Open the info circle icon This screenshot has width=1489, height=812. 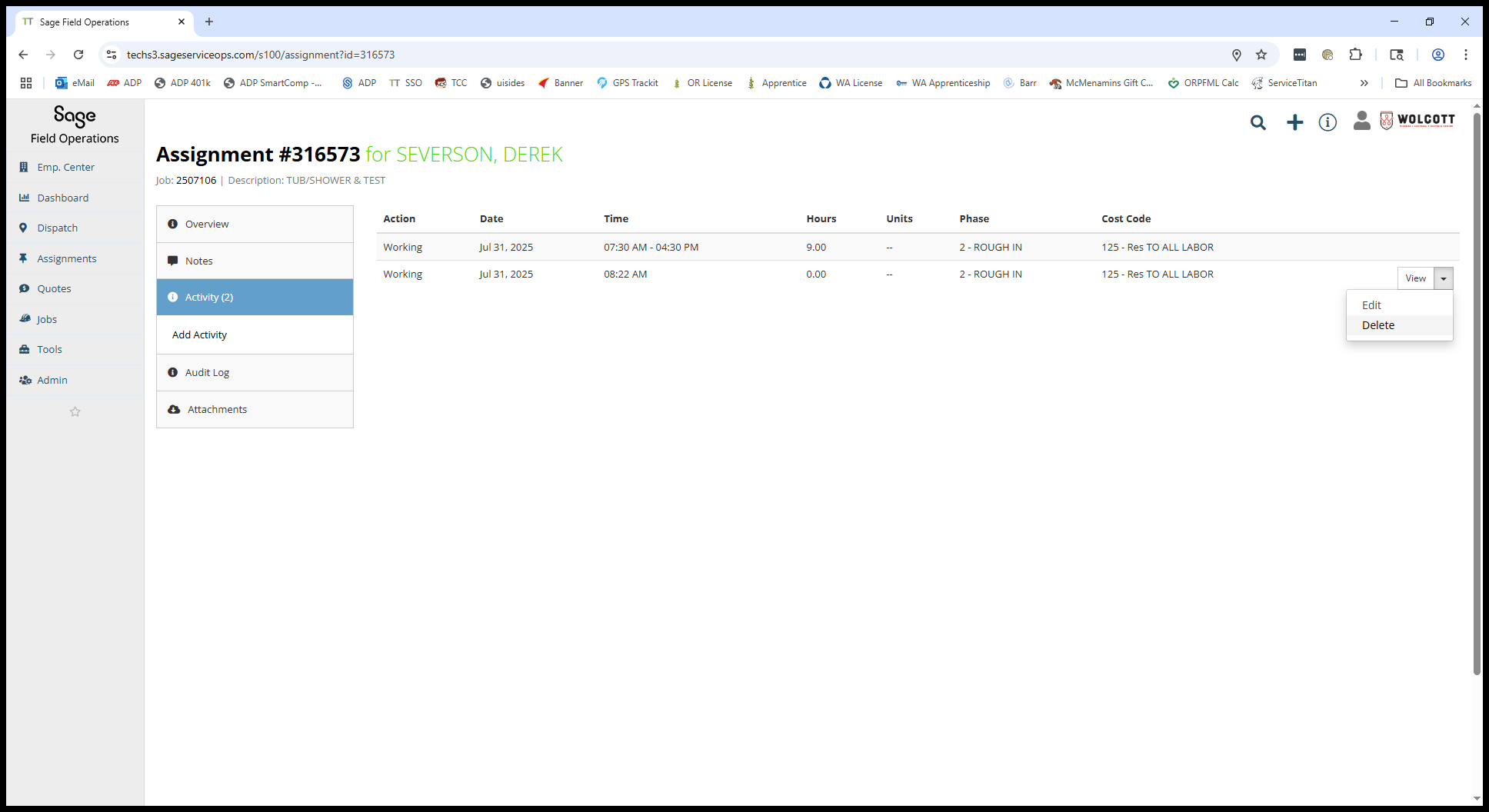tap(1327, 122)
